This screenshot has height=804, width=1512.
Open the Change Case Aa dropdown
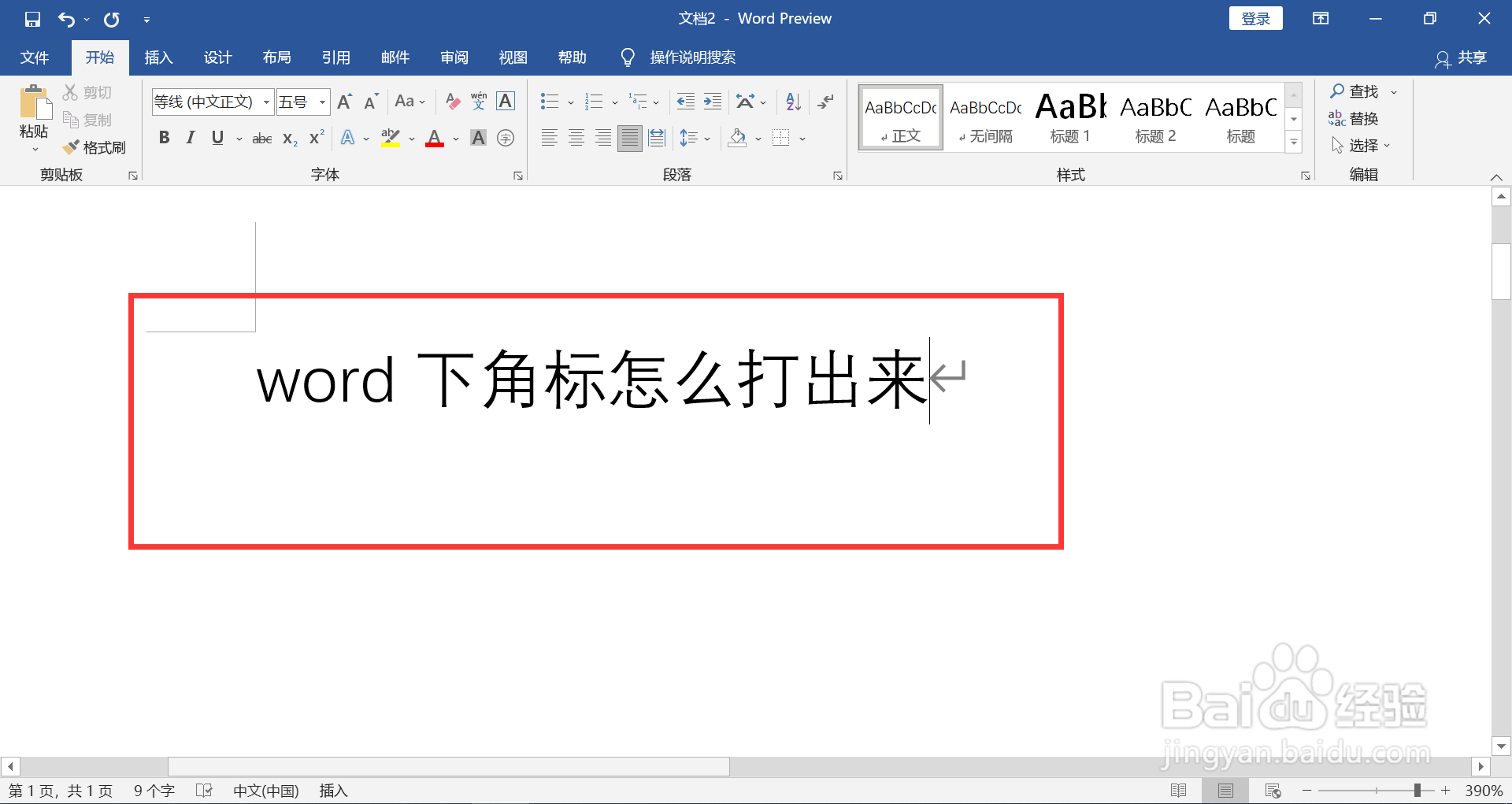409,102
